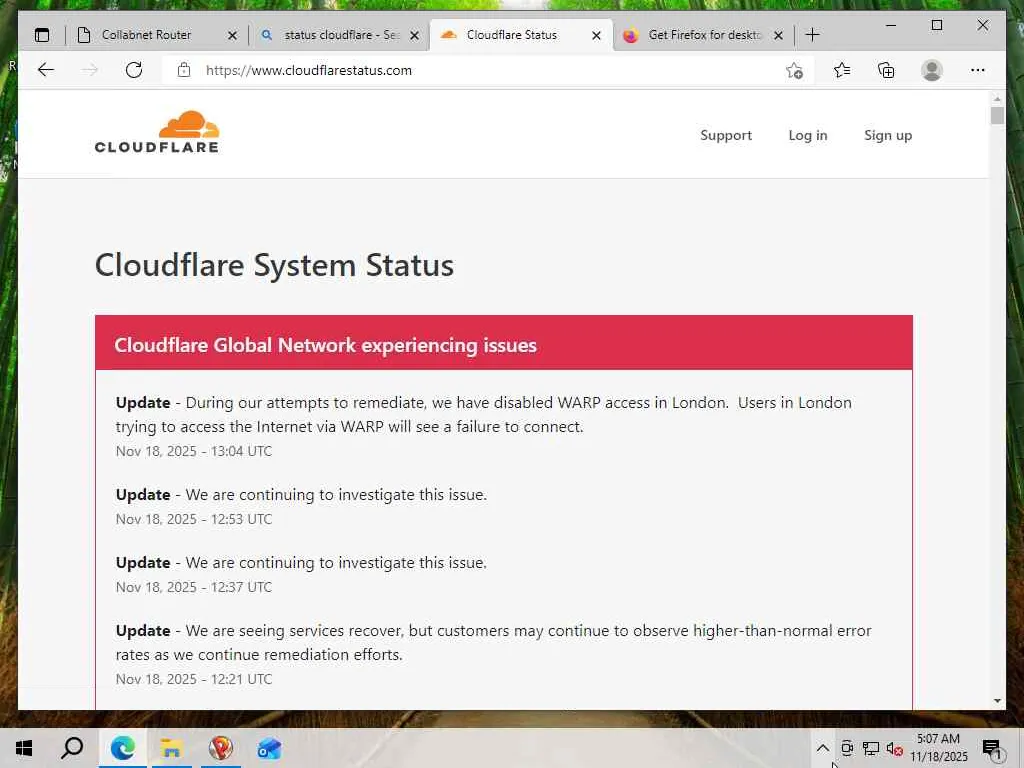Click the Cloudflare System Status heading
Image resolution: width=1024 pixels, height=768 pixels.
pyautogui.click(x=274, y=265)
